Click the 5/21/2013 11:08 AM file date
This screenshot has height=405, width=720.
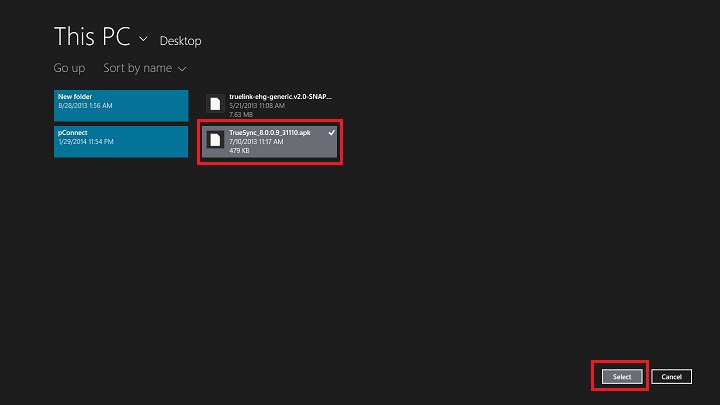tap(258, 106)
